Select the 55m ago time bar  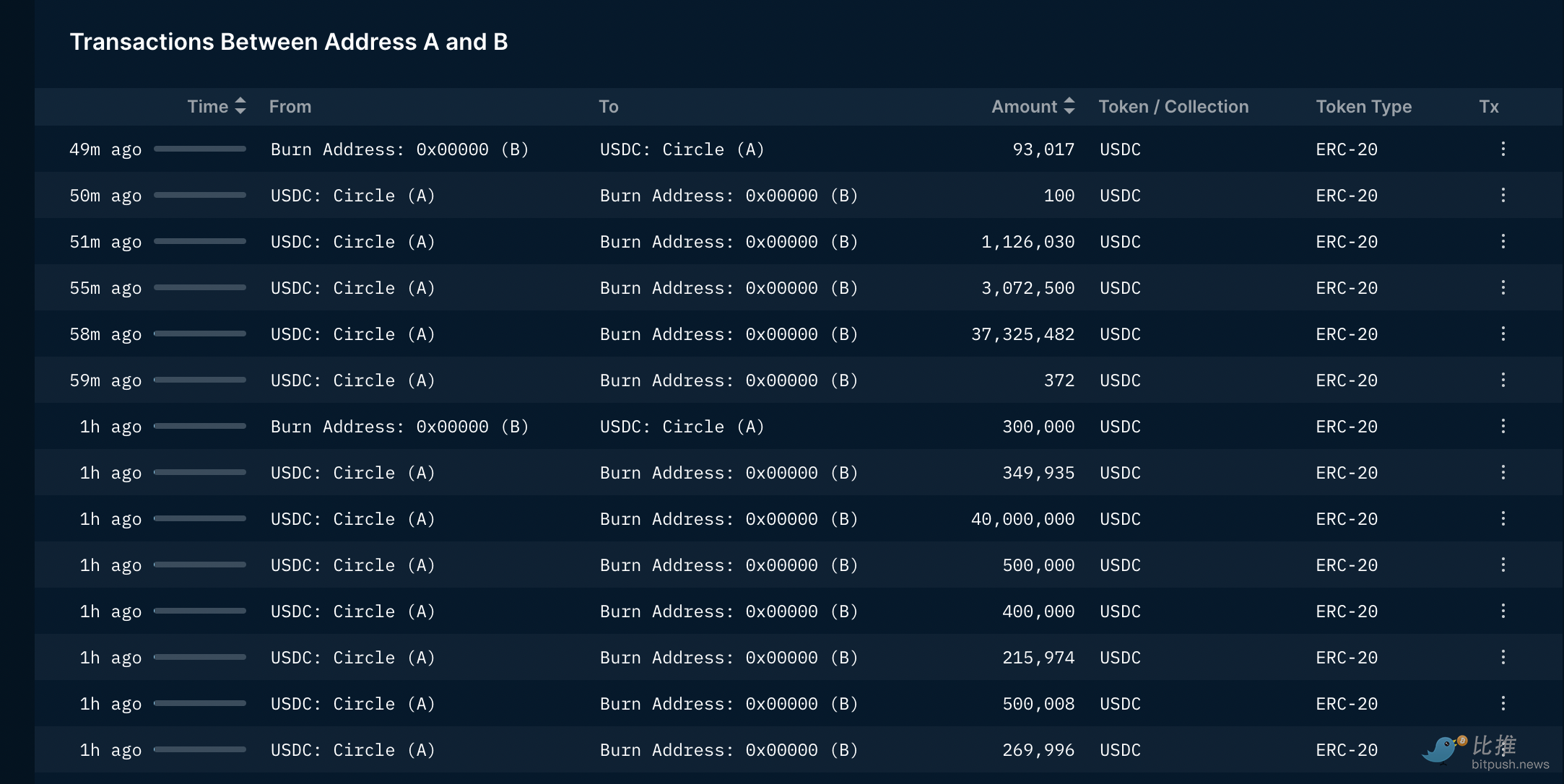200,287
